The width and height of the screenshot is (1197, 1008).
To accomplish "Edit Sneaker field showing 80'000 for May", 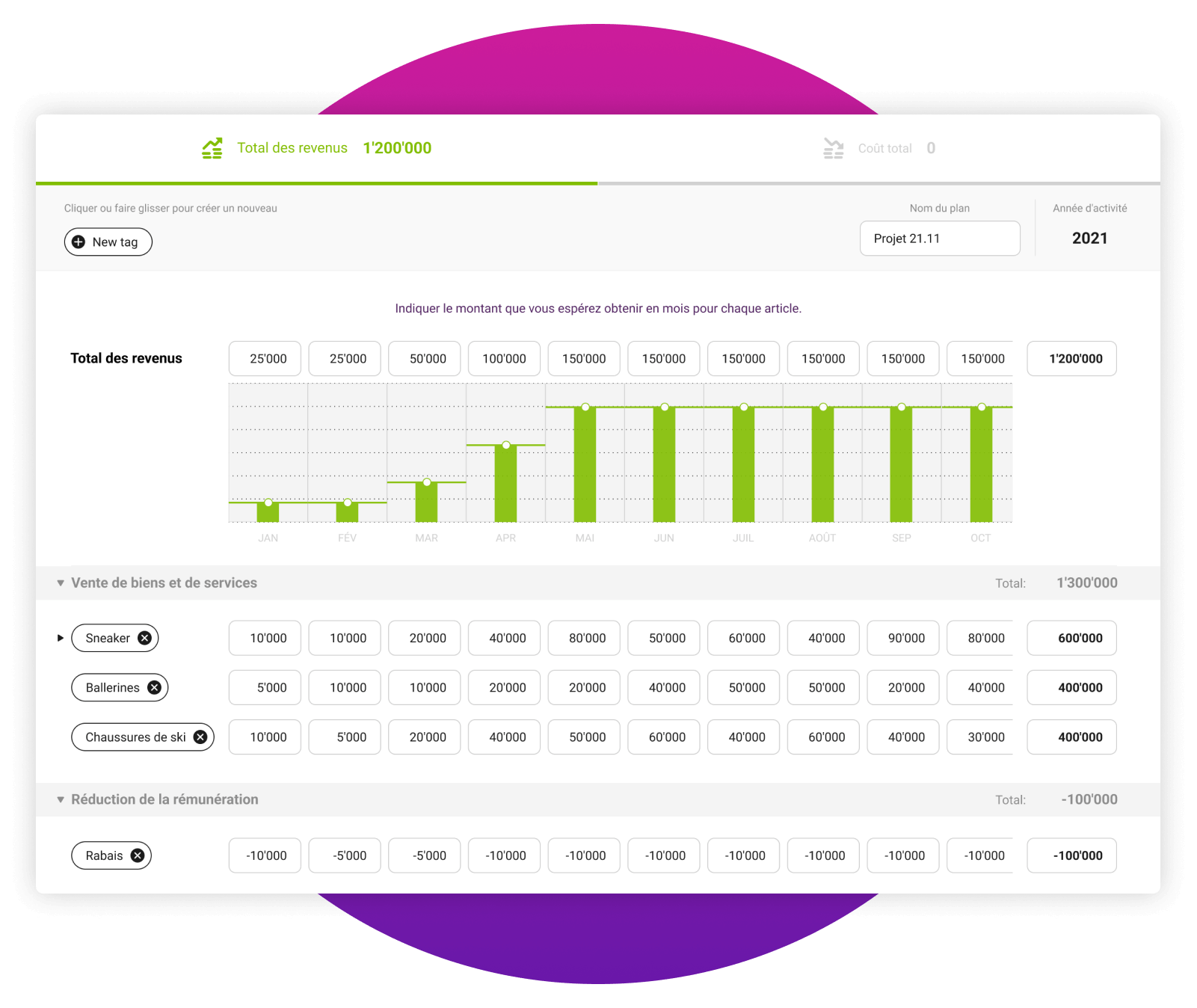I will [x=584, y=638].
